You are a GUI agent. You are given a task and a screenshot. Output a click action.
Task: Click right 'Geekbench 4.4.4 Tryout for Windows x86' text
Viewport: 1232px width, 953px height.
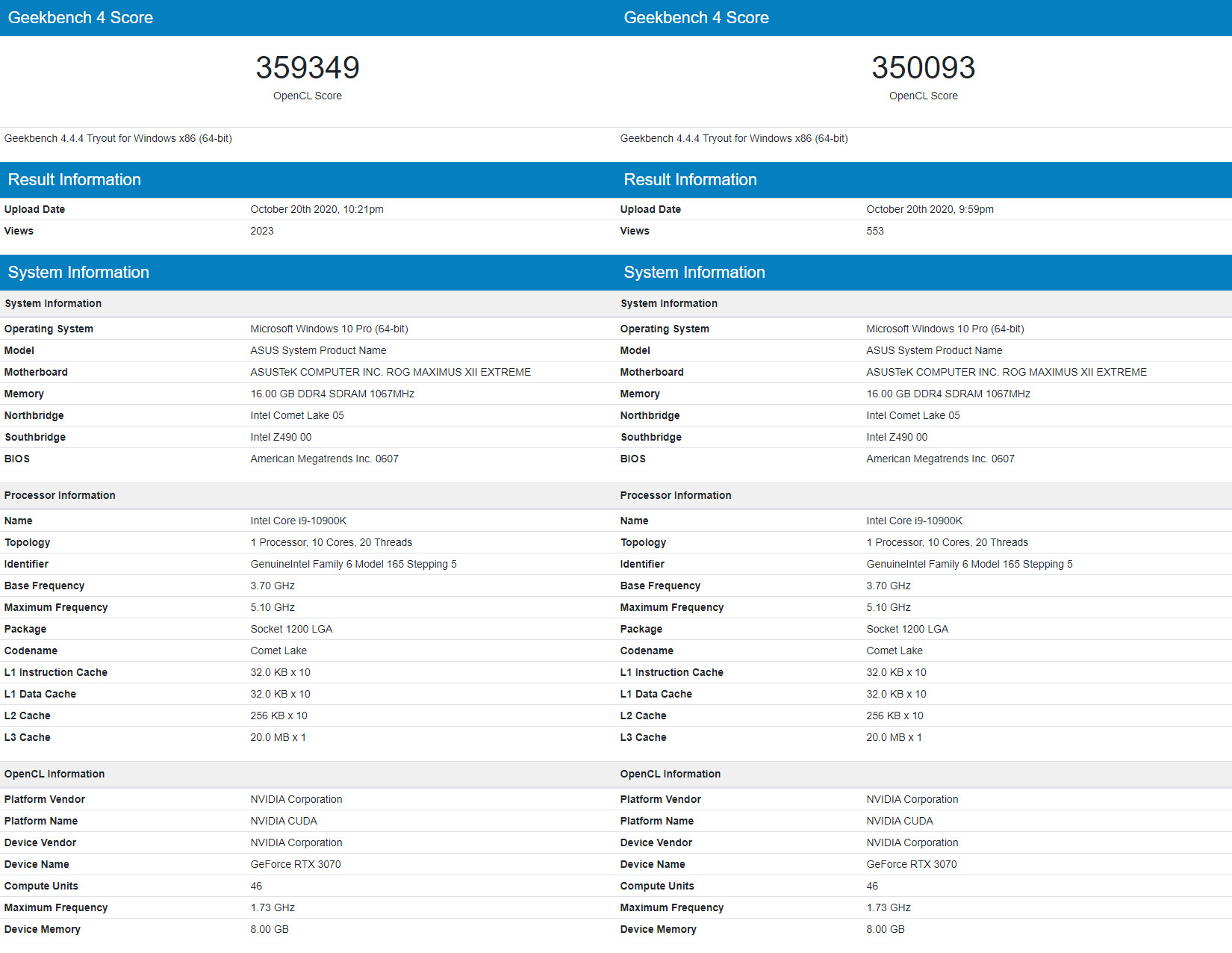tap(734, 138)
